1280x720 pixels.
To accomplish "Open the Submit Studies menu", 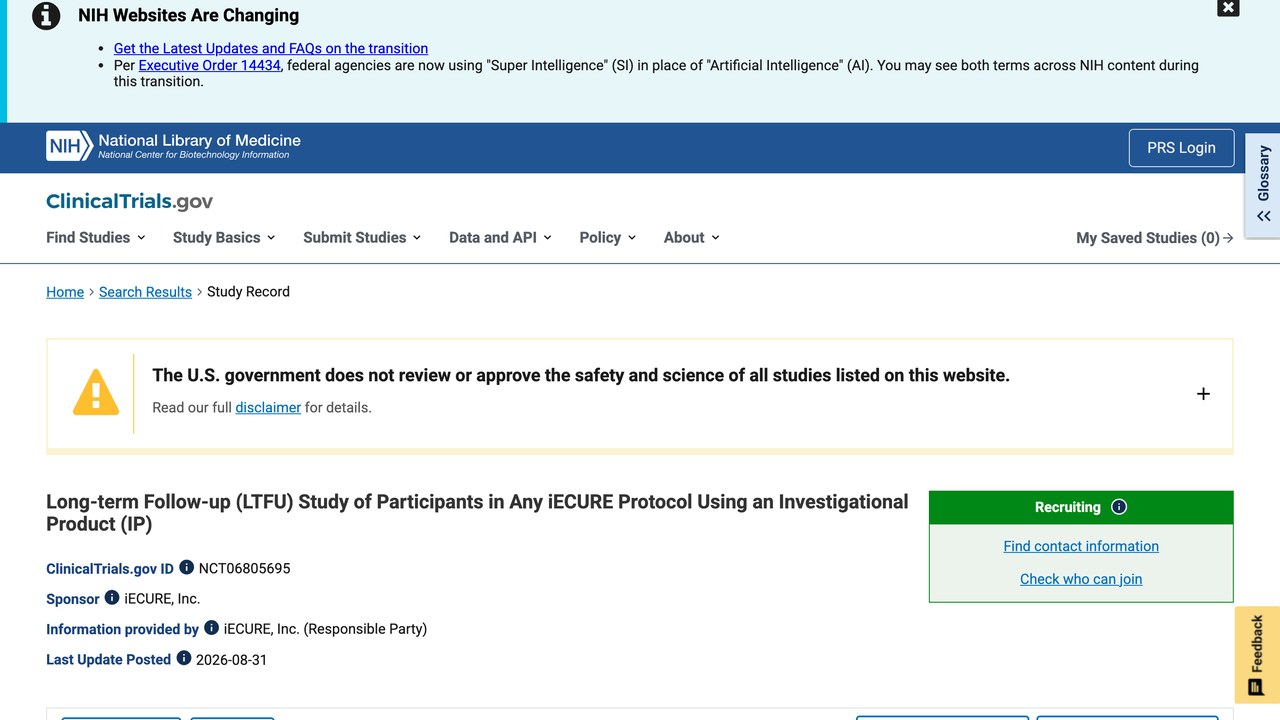I will click(362, 237).
